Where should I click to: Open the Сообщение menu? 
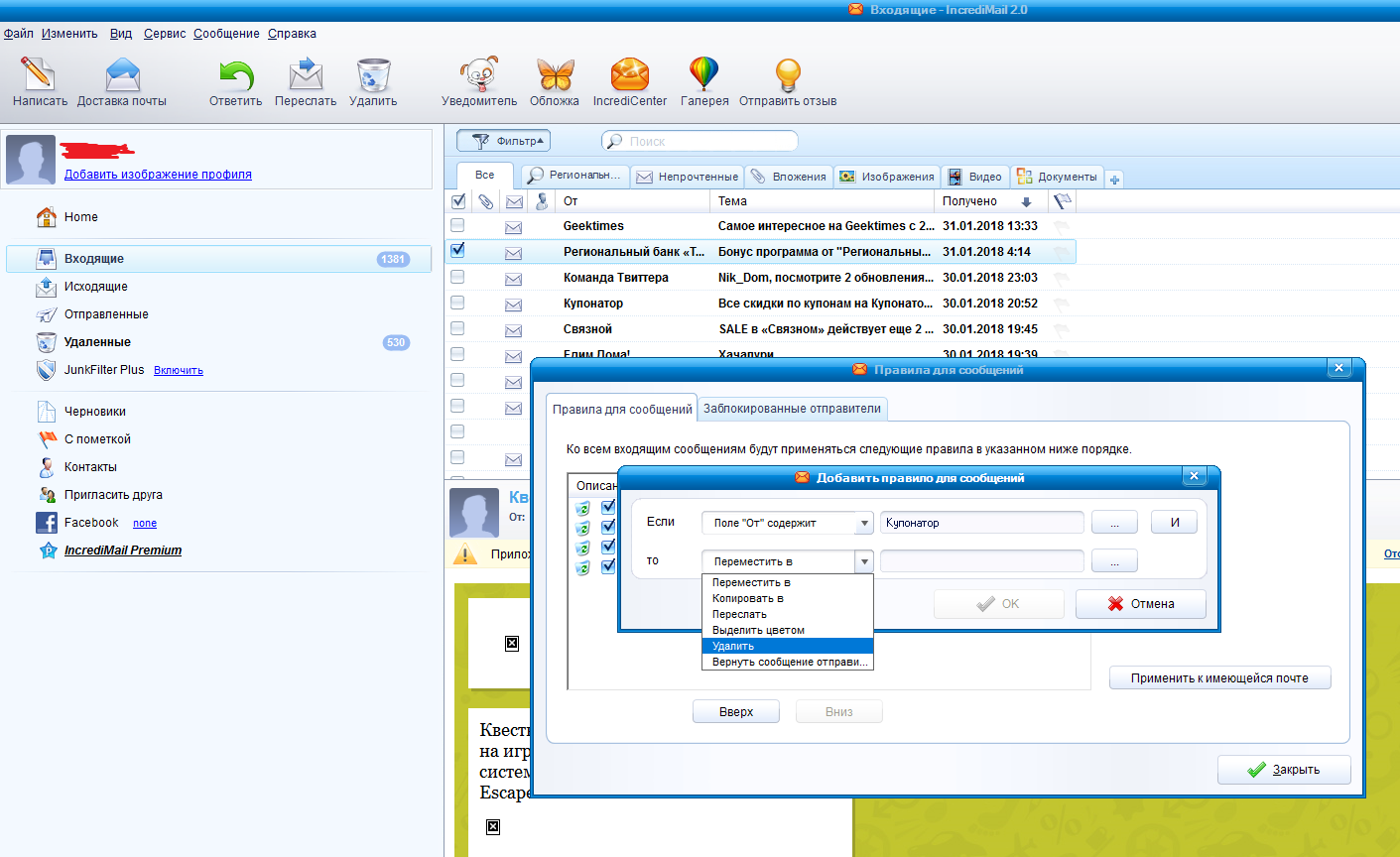[226, 34]
